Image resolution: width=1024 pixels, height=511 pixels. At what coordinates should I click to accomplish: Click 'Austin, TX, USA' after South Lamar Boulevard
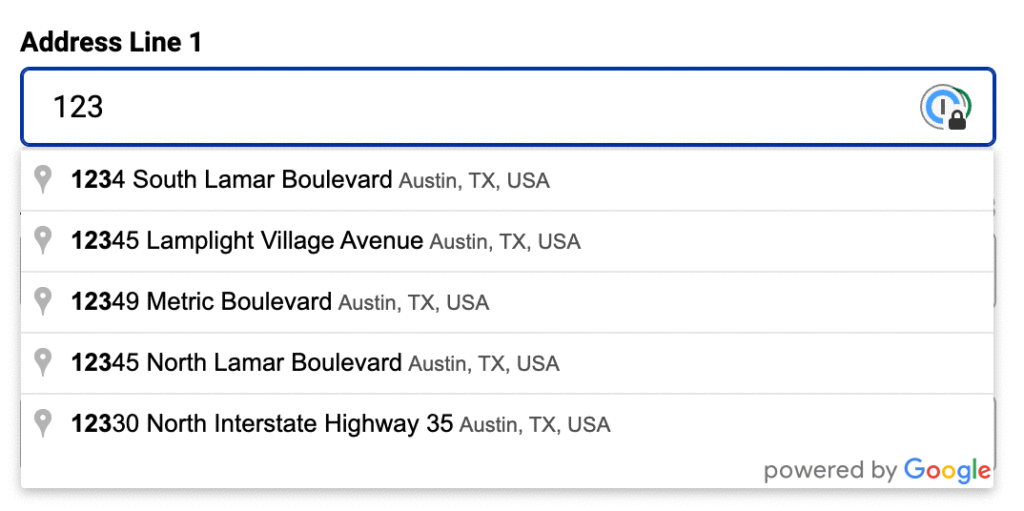(474, 181)
